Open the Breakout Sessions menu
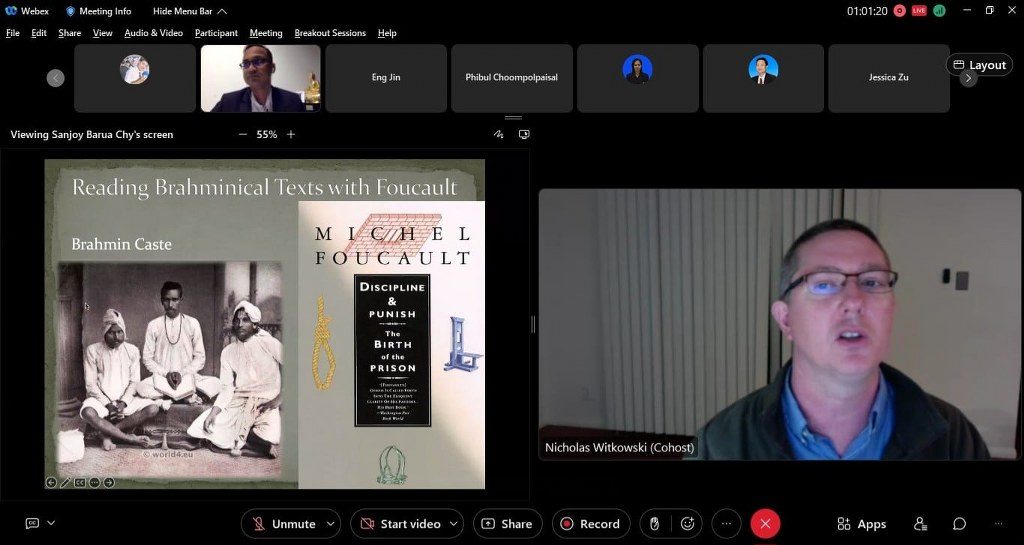Image resolution: width=1024 pixels, height=545 pixels. (x=330, y=33)
